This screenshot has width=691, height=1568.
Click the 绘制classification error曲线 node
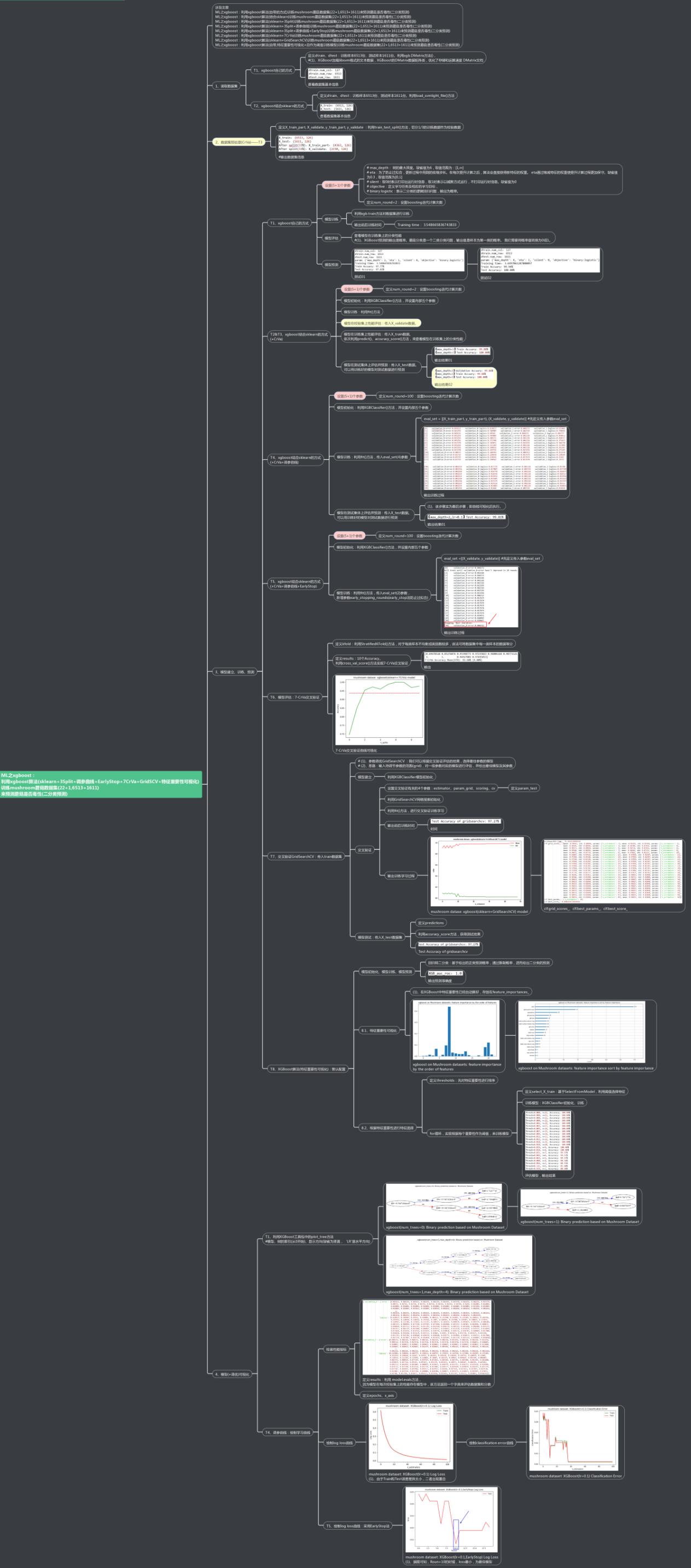tap(491, 1442)
